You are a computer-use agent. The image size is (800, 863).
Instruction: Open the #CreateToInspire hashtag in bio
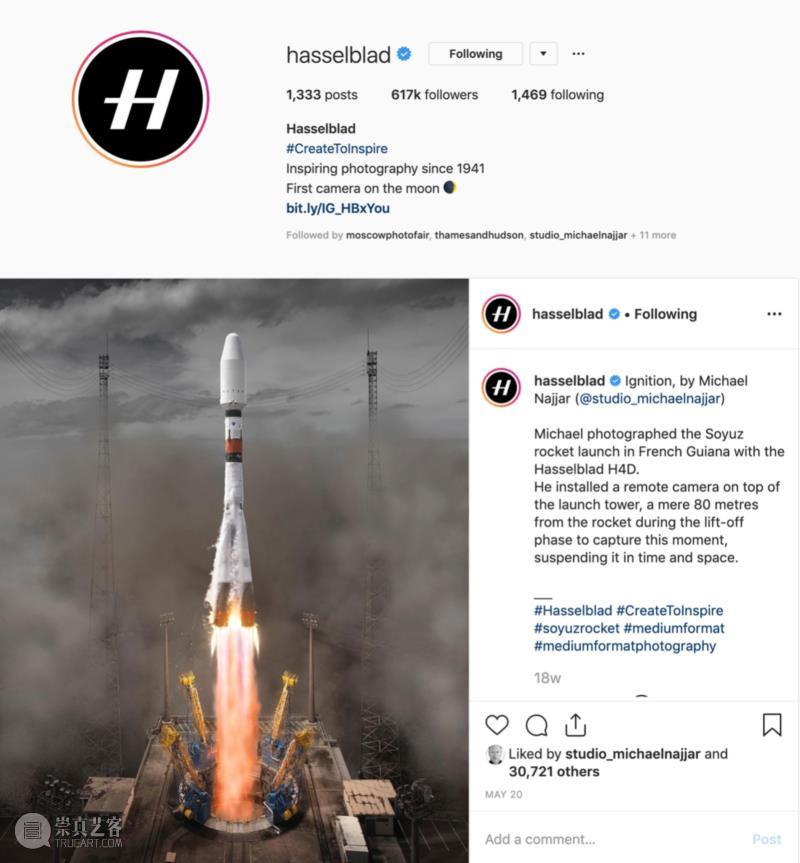pyautogui.click(x=337, y=149)
